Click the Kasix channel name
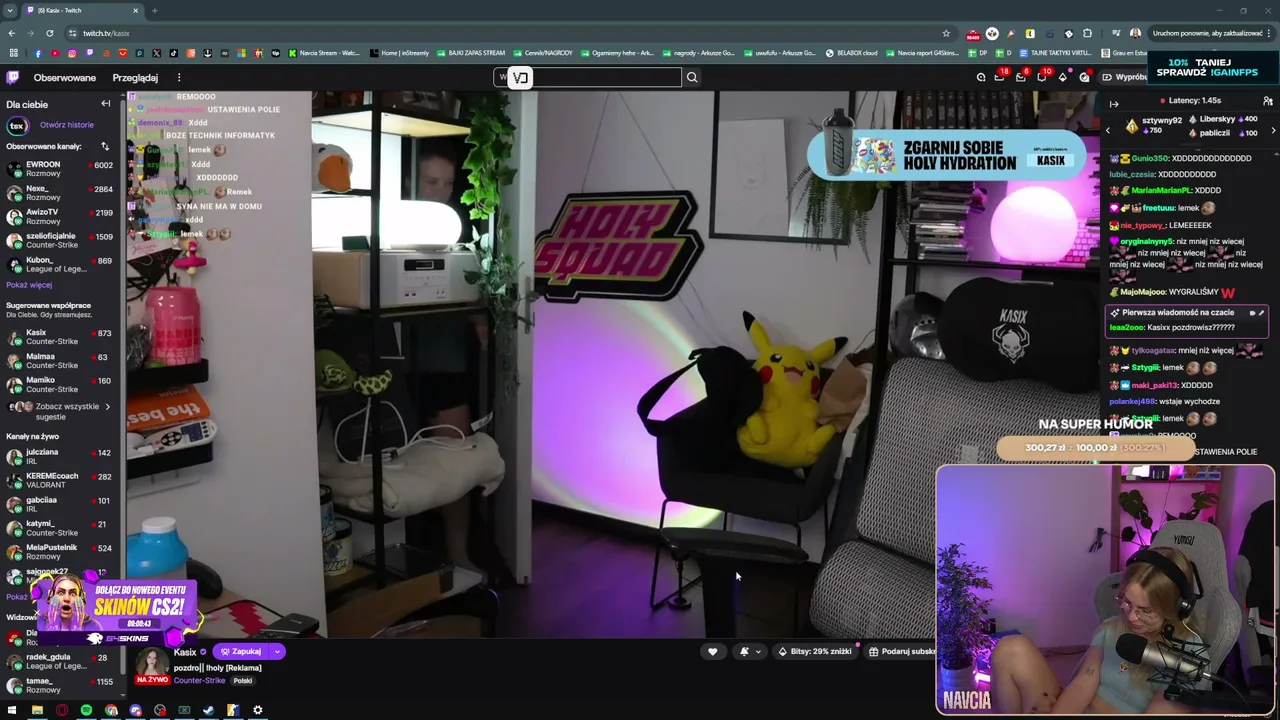The width and height of the screenshot is (1280, 720). (185, 652)
